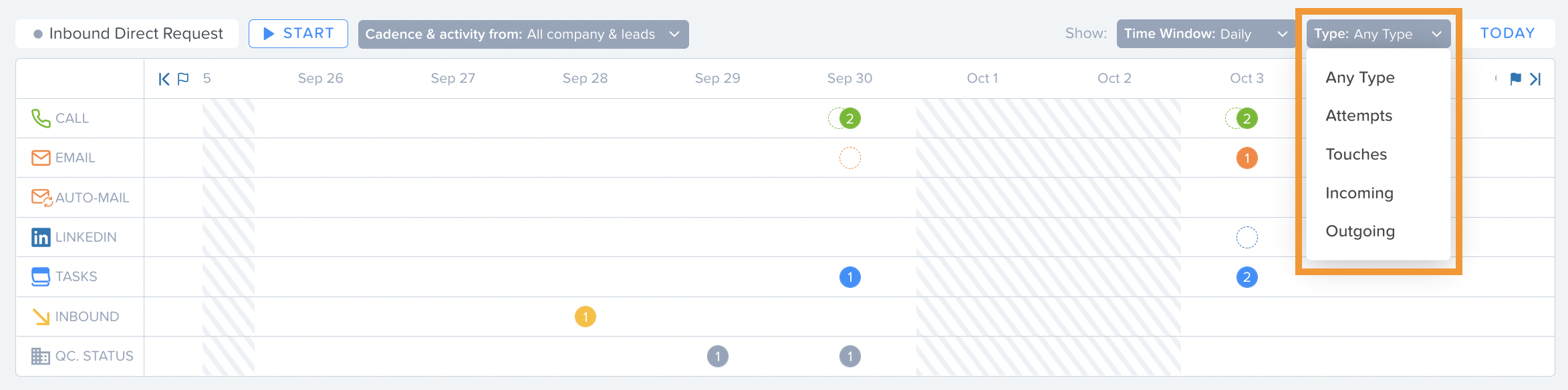
Task: Select Attempts from type menu
Action: pyautogui.click(x=1359, y=116)
